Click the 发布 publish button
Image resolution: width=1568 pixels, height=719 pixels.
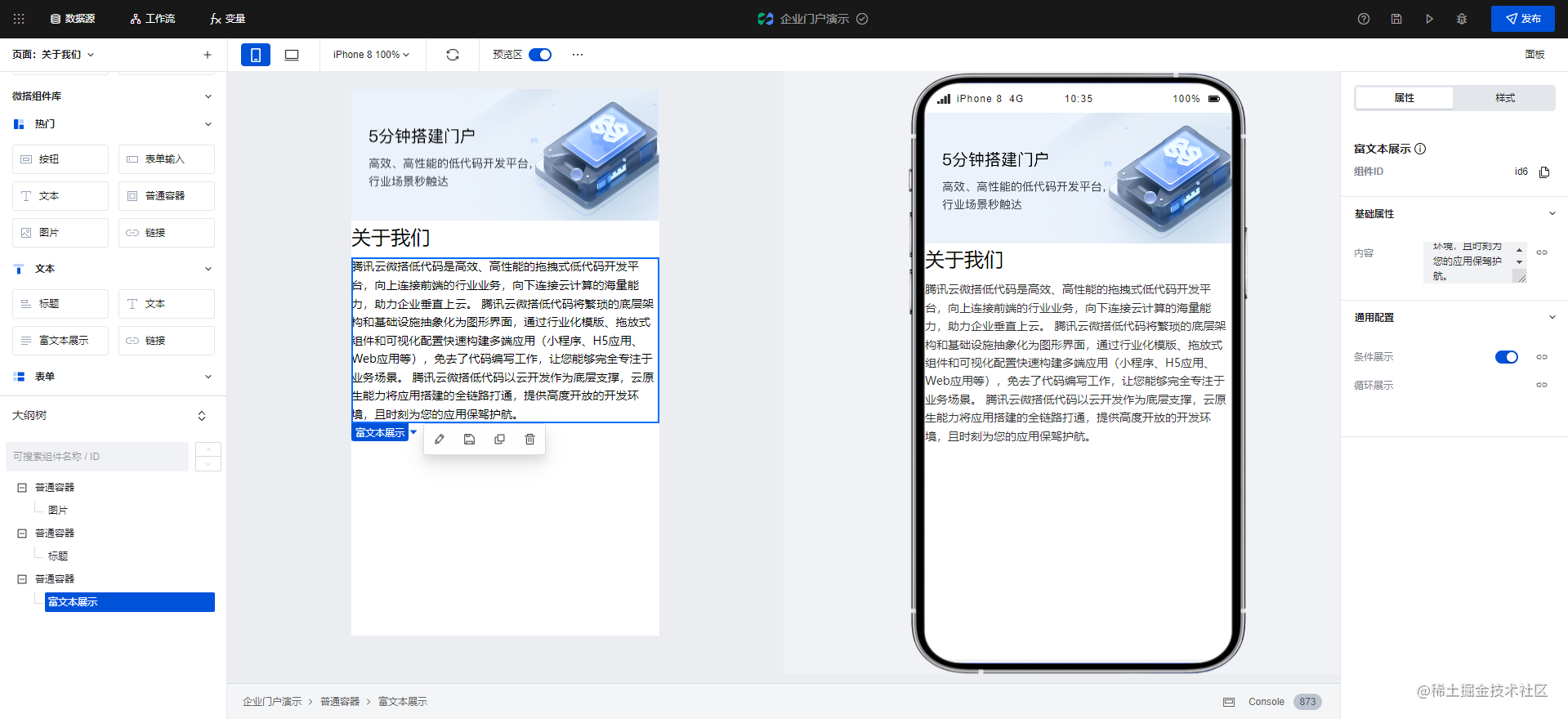click(x=1523, y=19)
